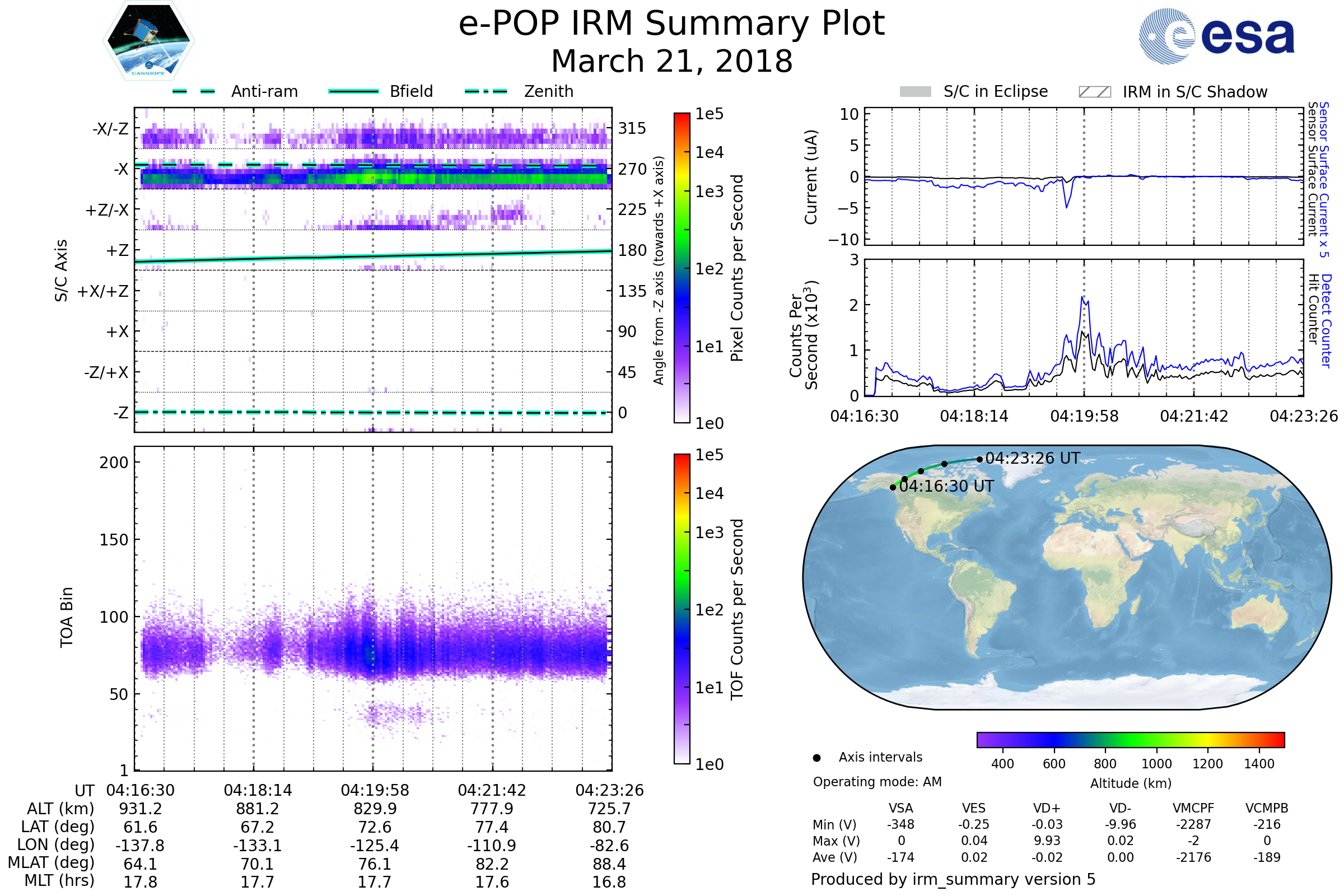1344x896 pixels.
Task: Click the S/C in Eclipse gray swatch
Action: (915, 92)
